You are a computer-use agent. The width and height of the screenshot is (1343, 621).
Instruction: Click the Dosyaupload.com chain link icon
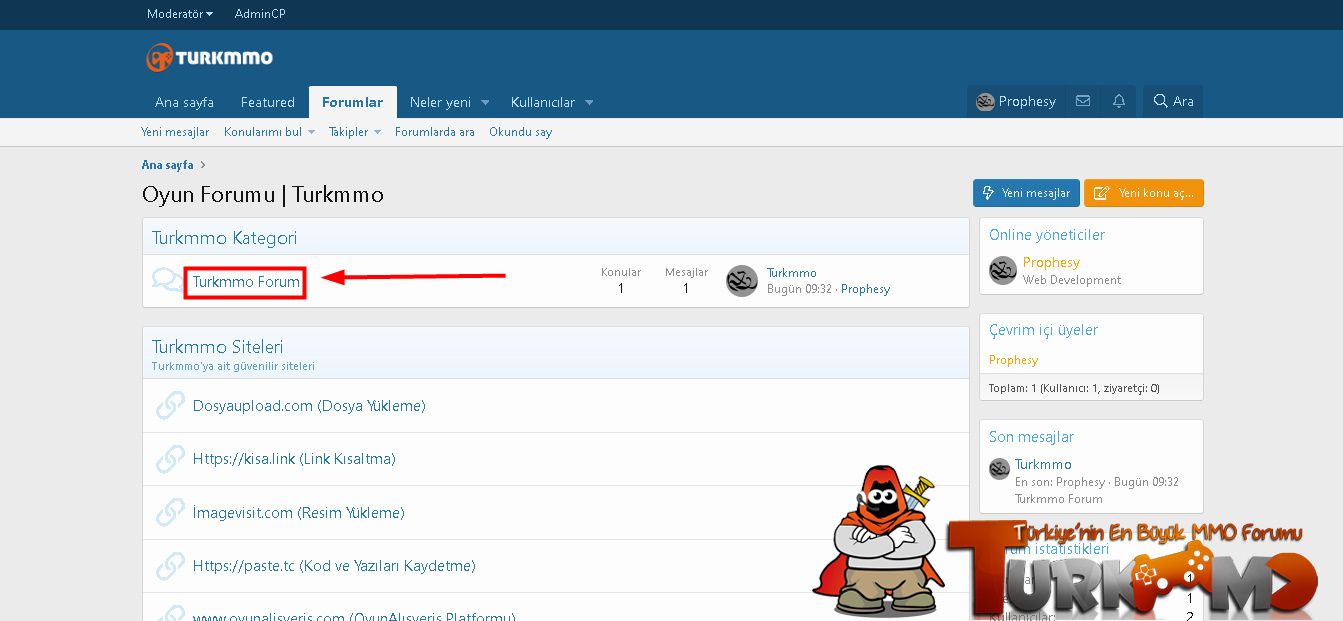(x=169, y=406)
